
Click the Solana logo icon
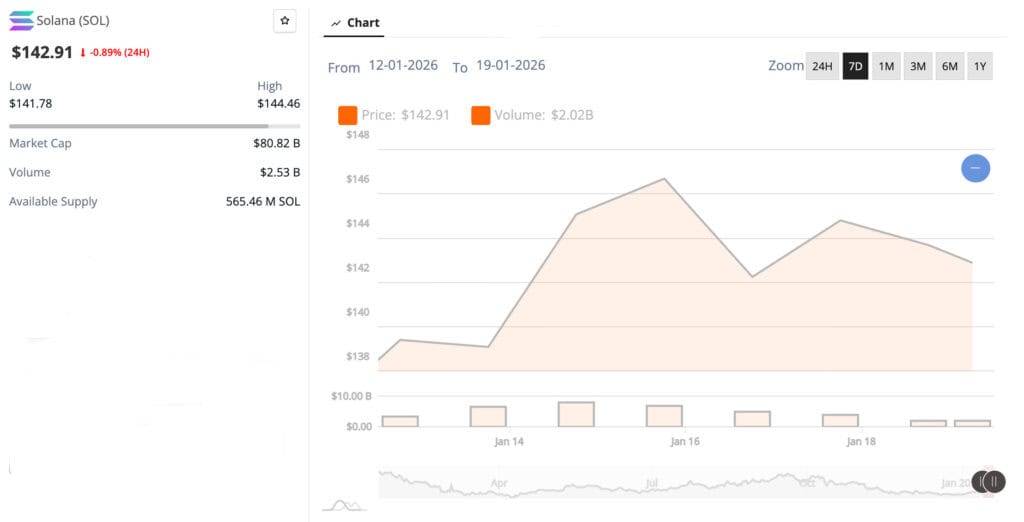(x=20, y=21)
